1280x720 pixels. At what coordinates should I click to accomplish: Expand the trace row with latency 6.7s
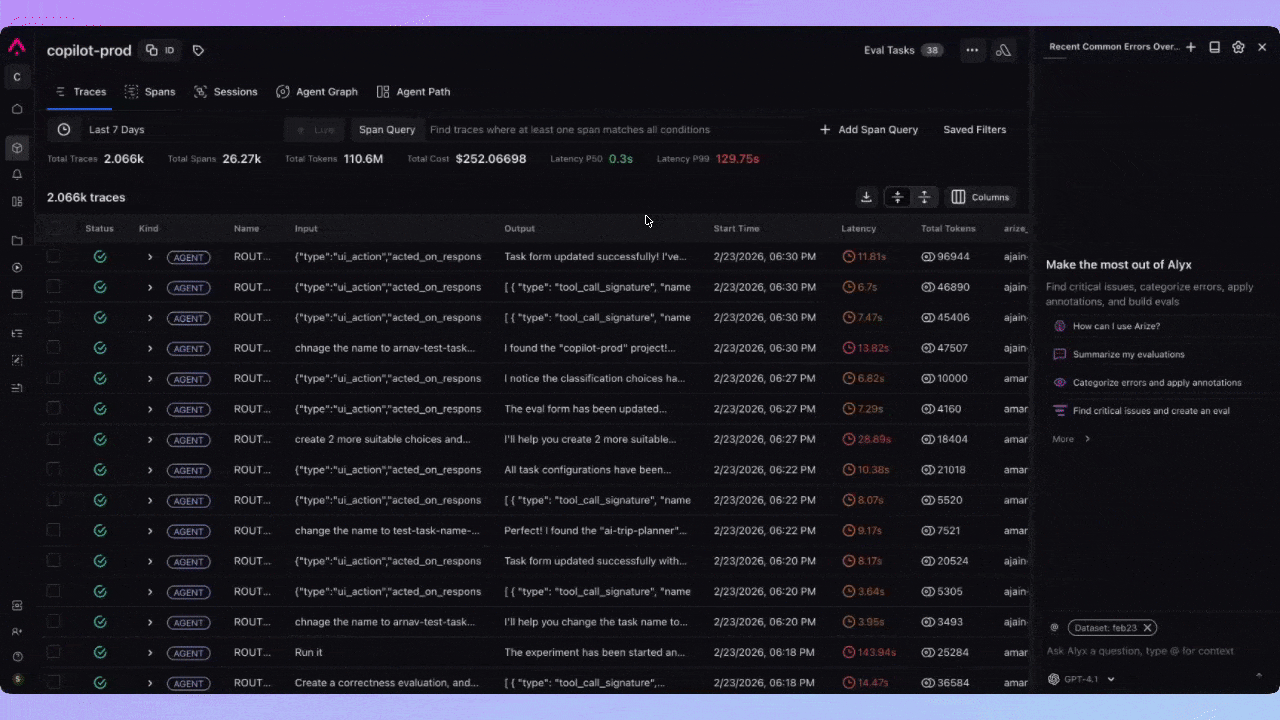(150, 287)
